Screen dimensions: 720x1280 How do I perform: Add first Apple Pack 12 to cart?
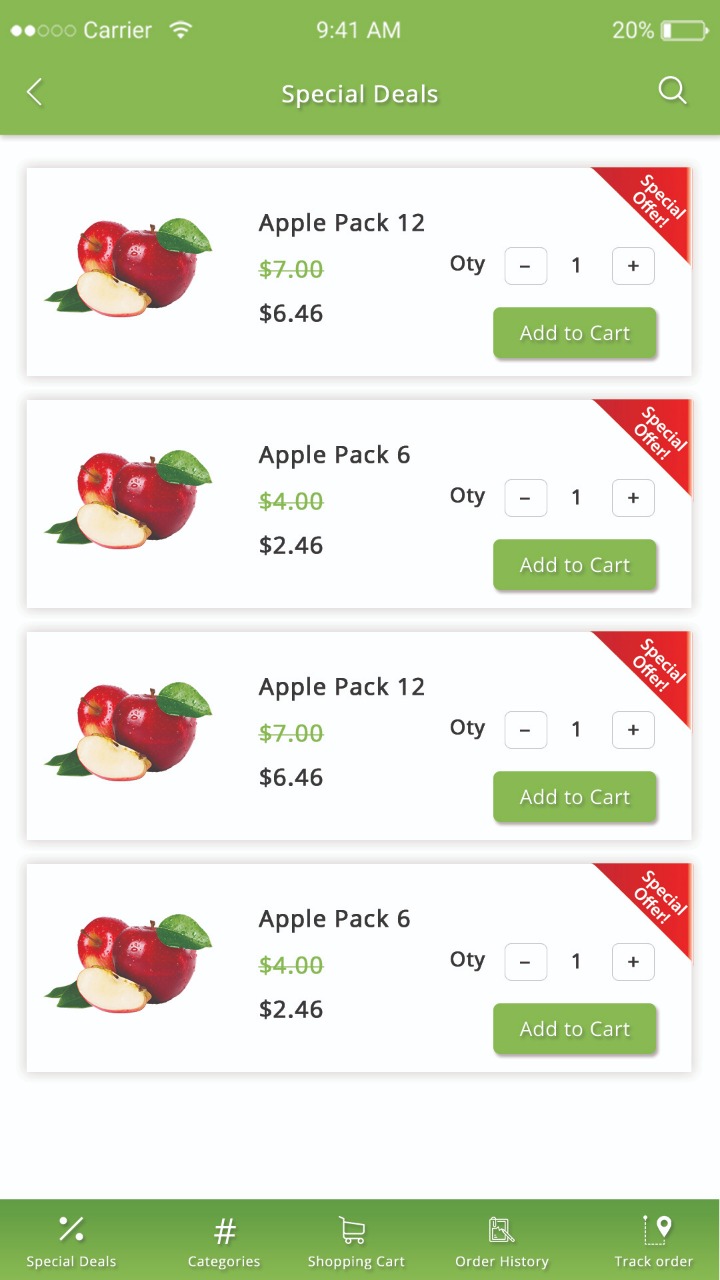[x=575, y=333]
